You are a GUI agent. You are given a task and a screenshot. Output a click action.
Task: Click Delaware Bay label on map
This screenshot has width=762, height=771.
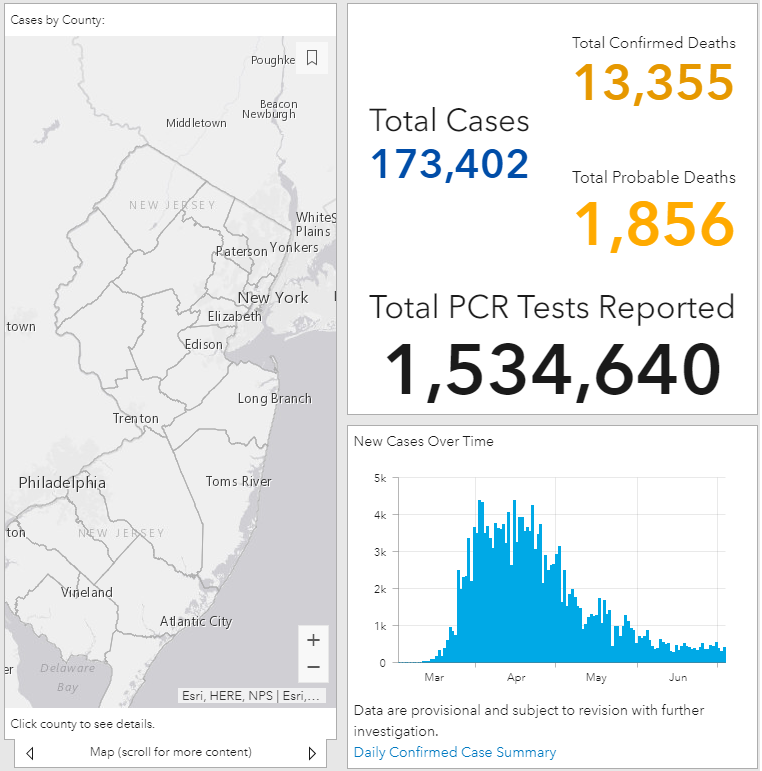67,678
